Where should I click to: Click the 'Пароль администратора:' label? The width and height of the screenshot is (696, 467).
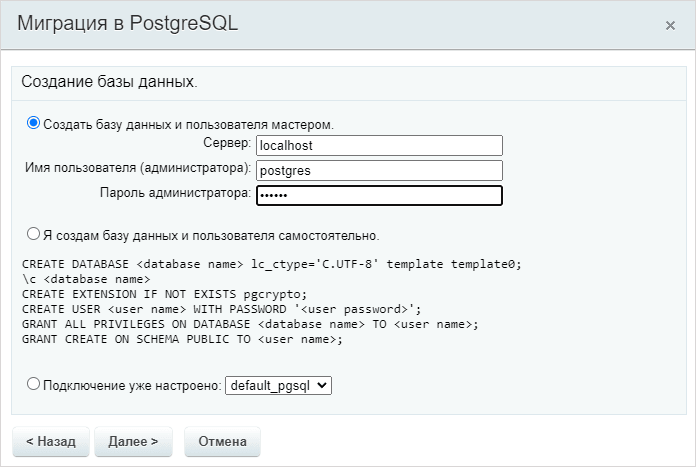click(x=175, y=193)
